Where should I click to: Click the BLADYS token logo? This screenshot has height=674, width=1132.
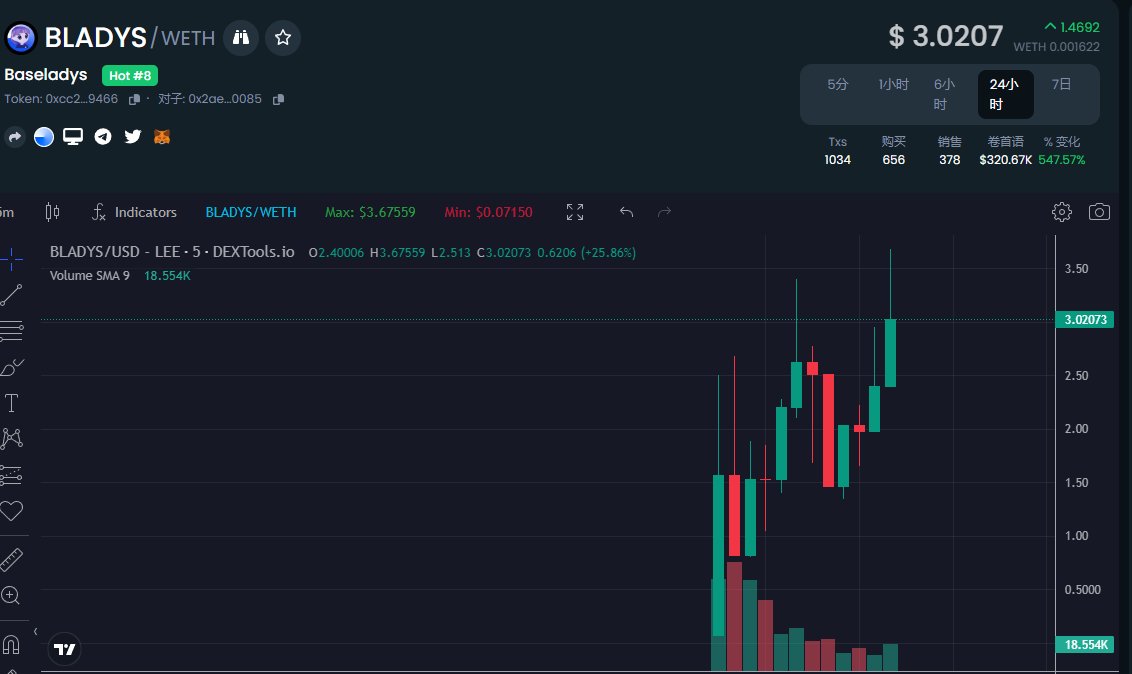pyautogui.click(x=20, y=38)
